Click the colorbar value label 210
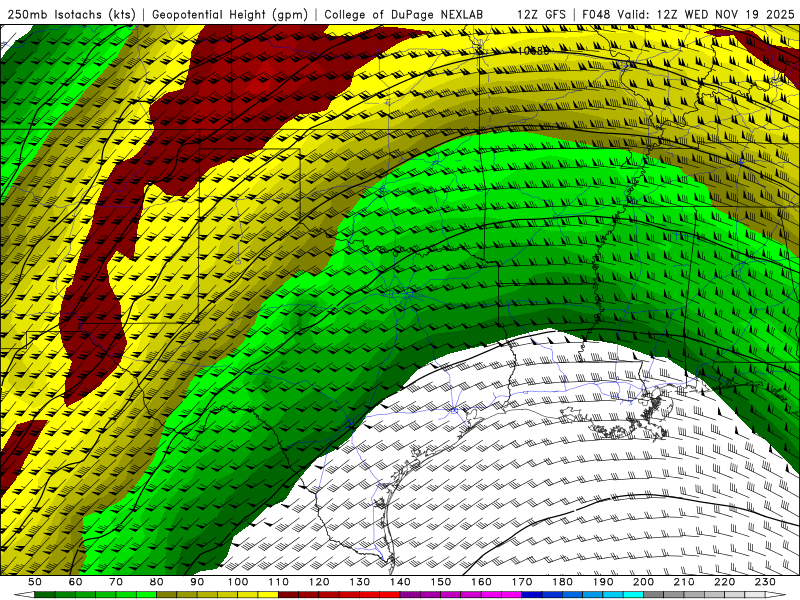The image size is (800, 600). [684, 582]
